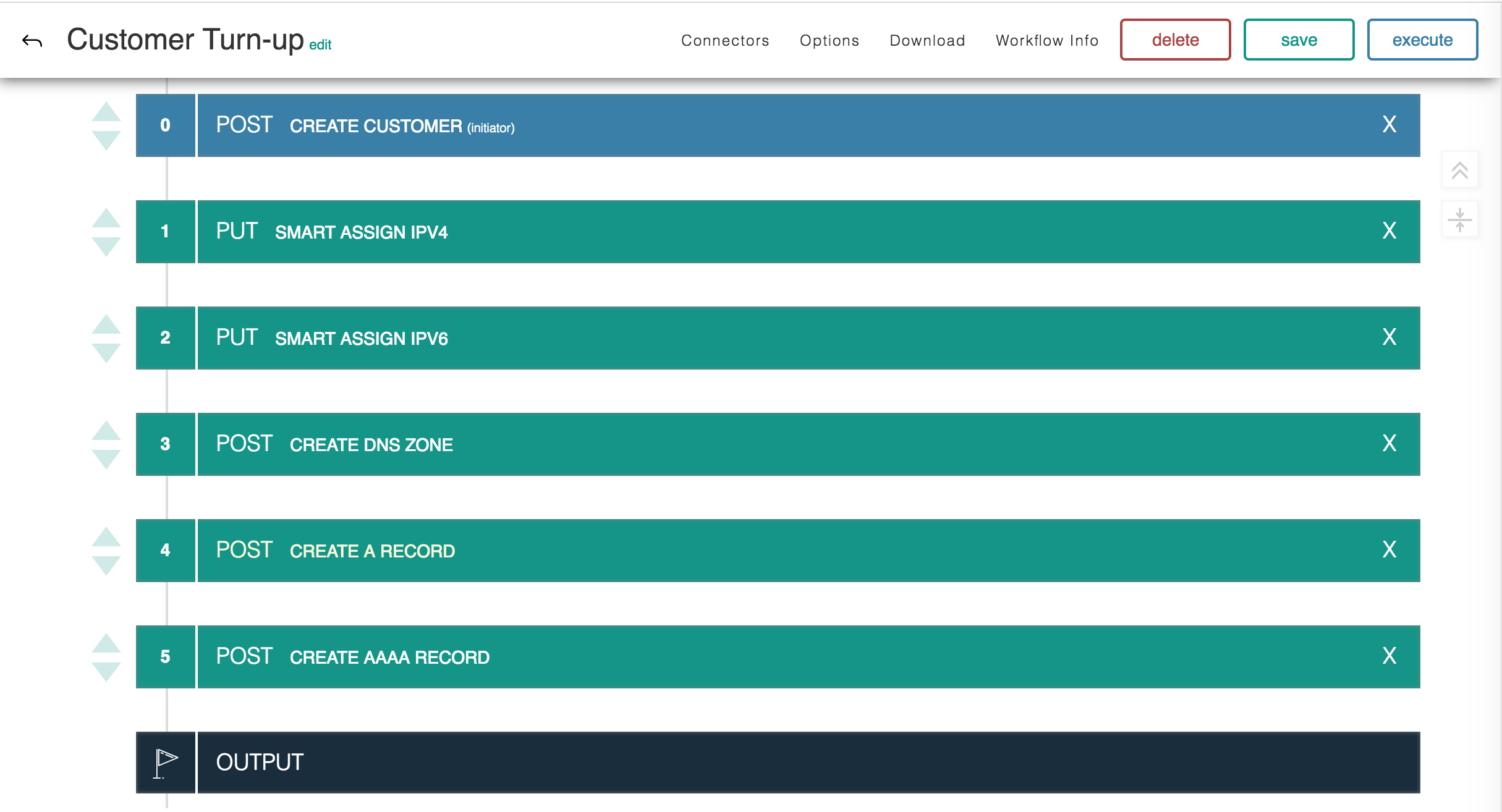
Task: Move Smart Assign IPv4 step down
Action: point(106,246)
